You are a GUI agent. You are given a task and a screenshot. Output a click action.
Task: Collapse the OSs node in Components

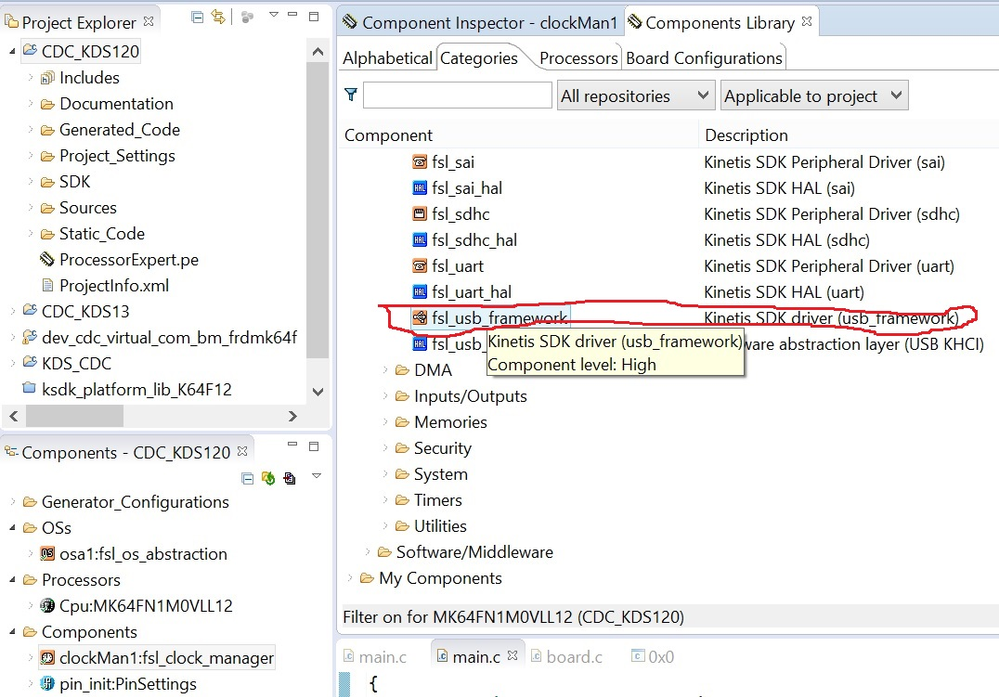(x=12, y=528)
